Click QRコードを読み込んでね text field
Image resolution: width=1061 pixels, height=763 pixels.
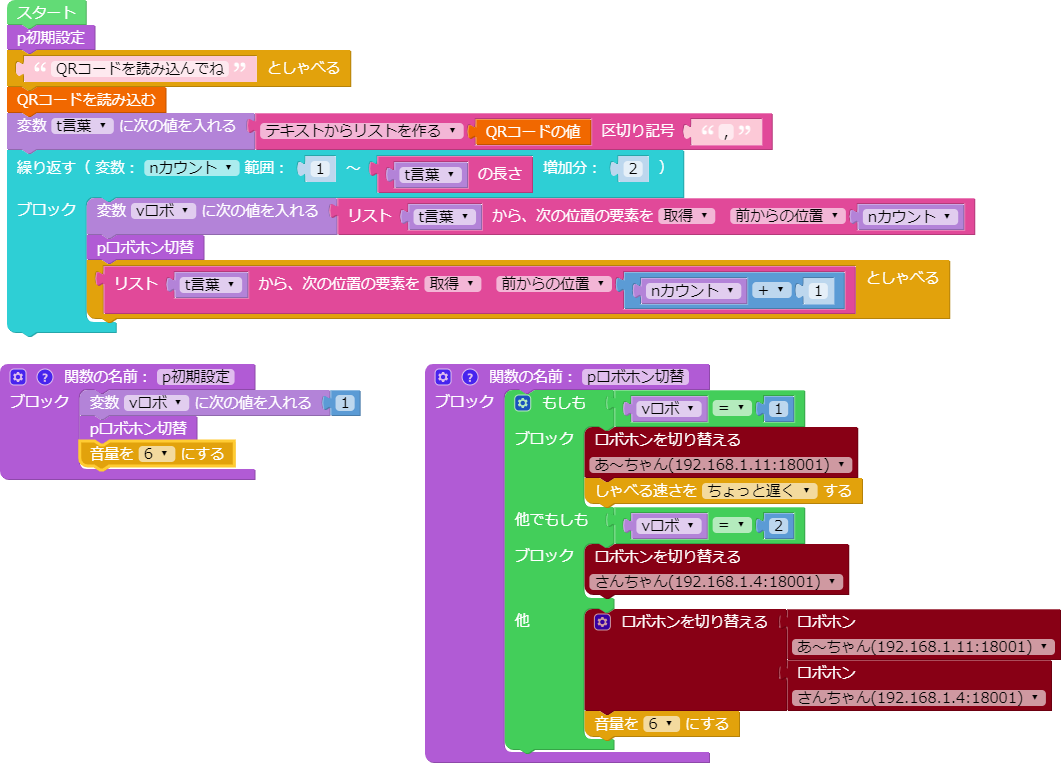pyautogui.click(x=140, y=68)
